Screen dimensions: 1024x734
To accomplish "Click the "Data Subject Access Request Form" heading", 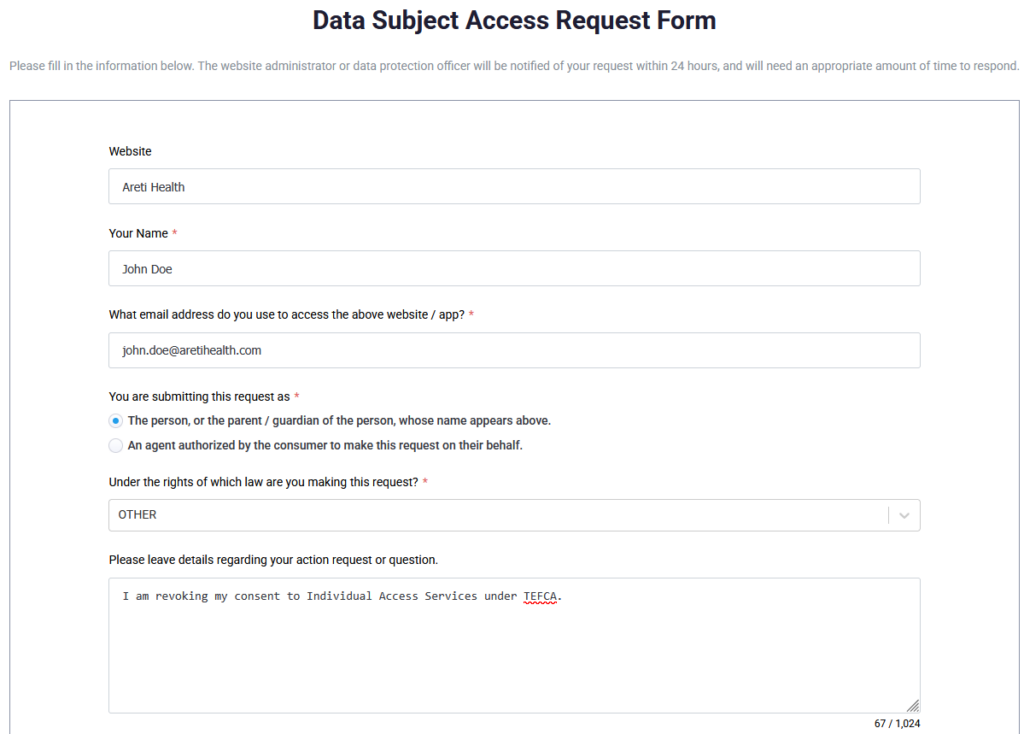I will click(x=514, y=21).
